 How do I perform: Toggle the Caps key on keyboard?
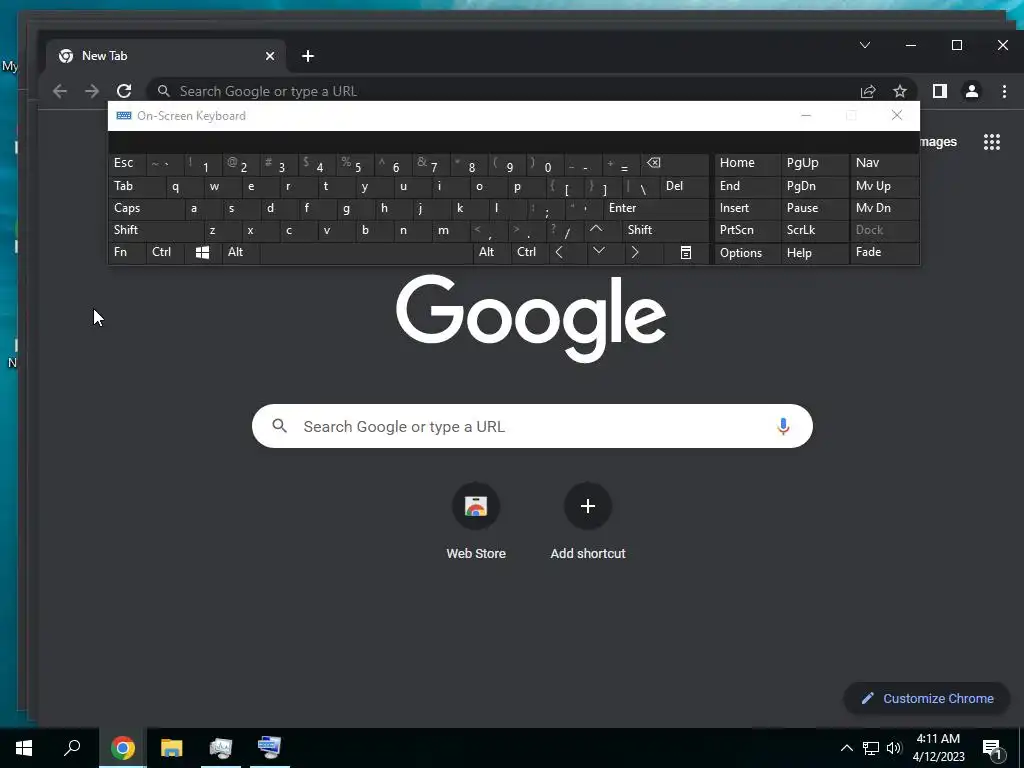[x=146, y=208]
